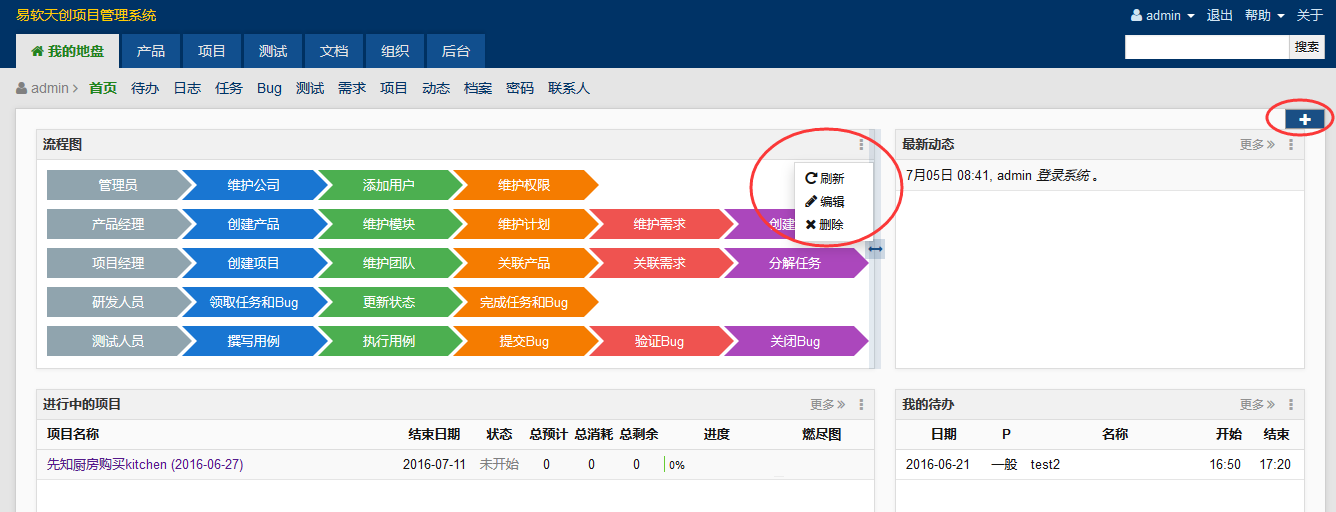Click 创建产品 flow step
Image resolution: width=1336 pixels, height=512 pixels.
tap(254, 224)
